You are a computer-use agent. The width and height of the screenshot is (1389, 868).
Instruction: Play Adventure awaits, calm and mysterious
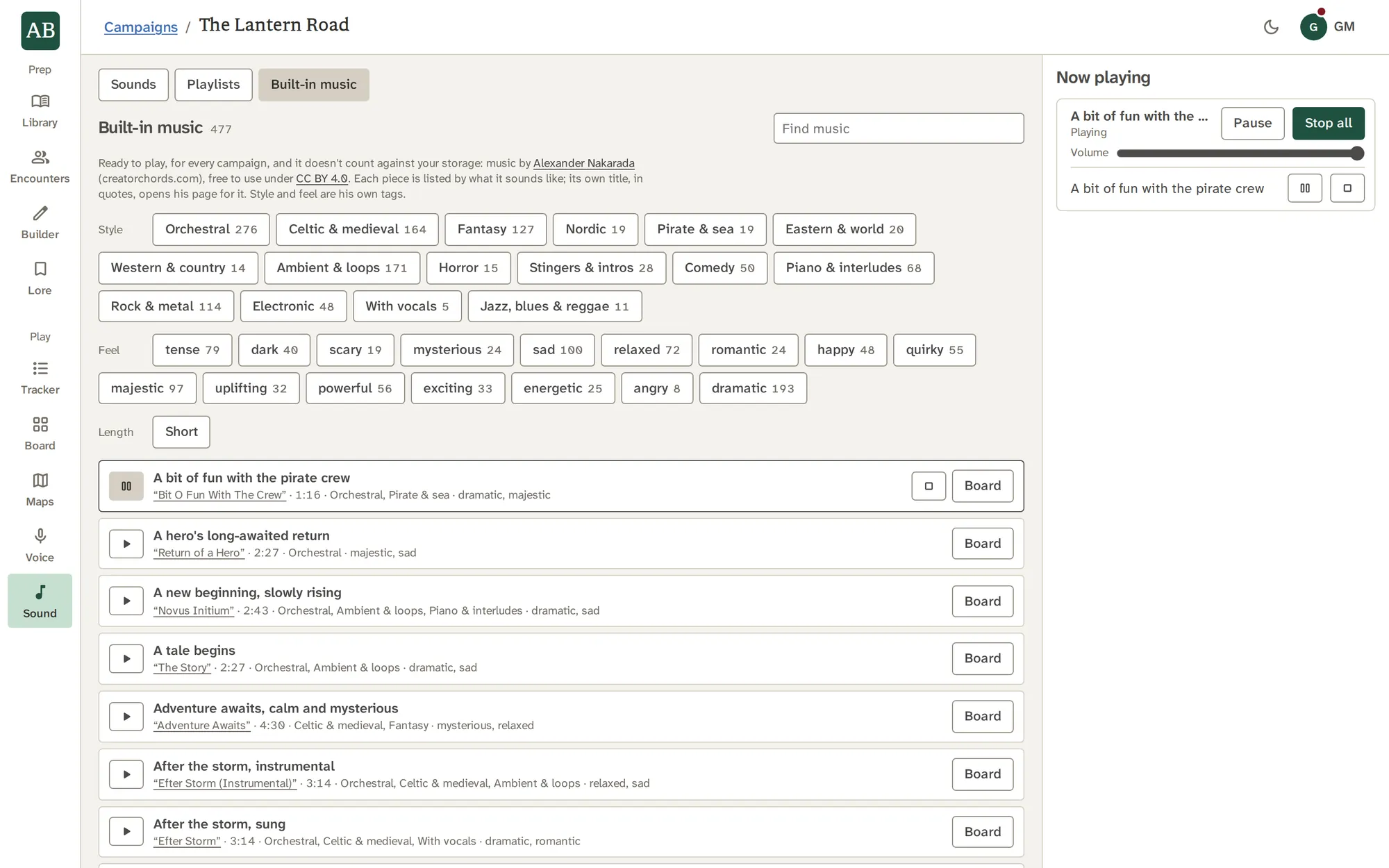click(126, 717)
